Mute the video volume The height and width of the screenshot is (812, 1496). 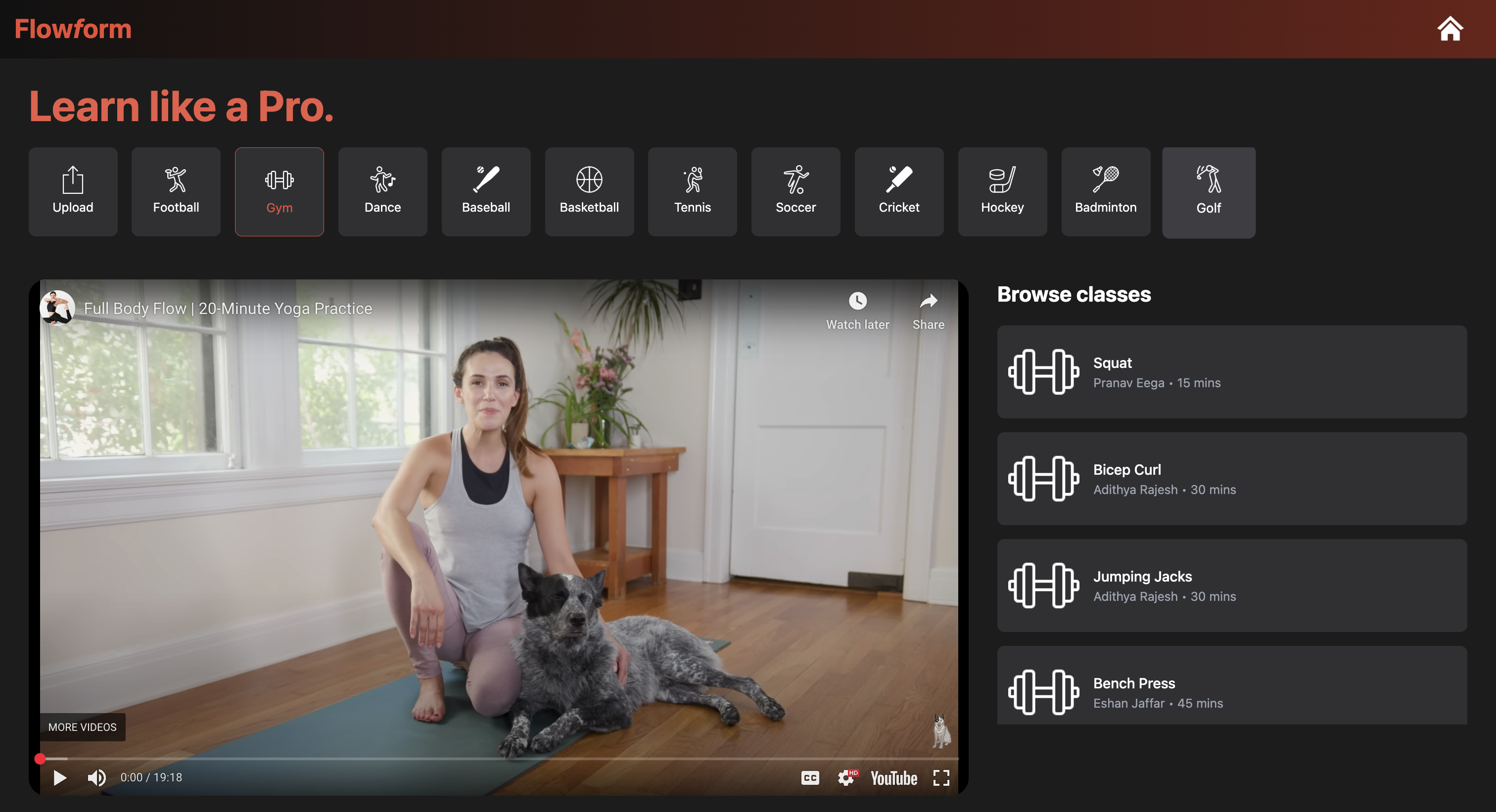[x=96, y=778]
